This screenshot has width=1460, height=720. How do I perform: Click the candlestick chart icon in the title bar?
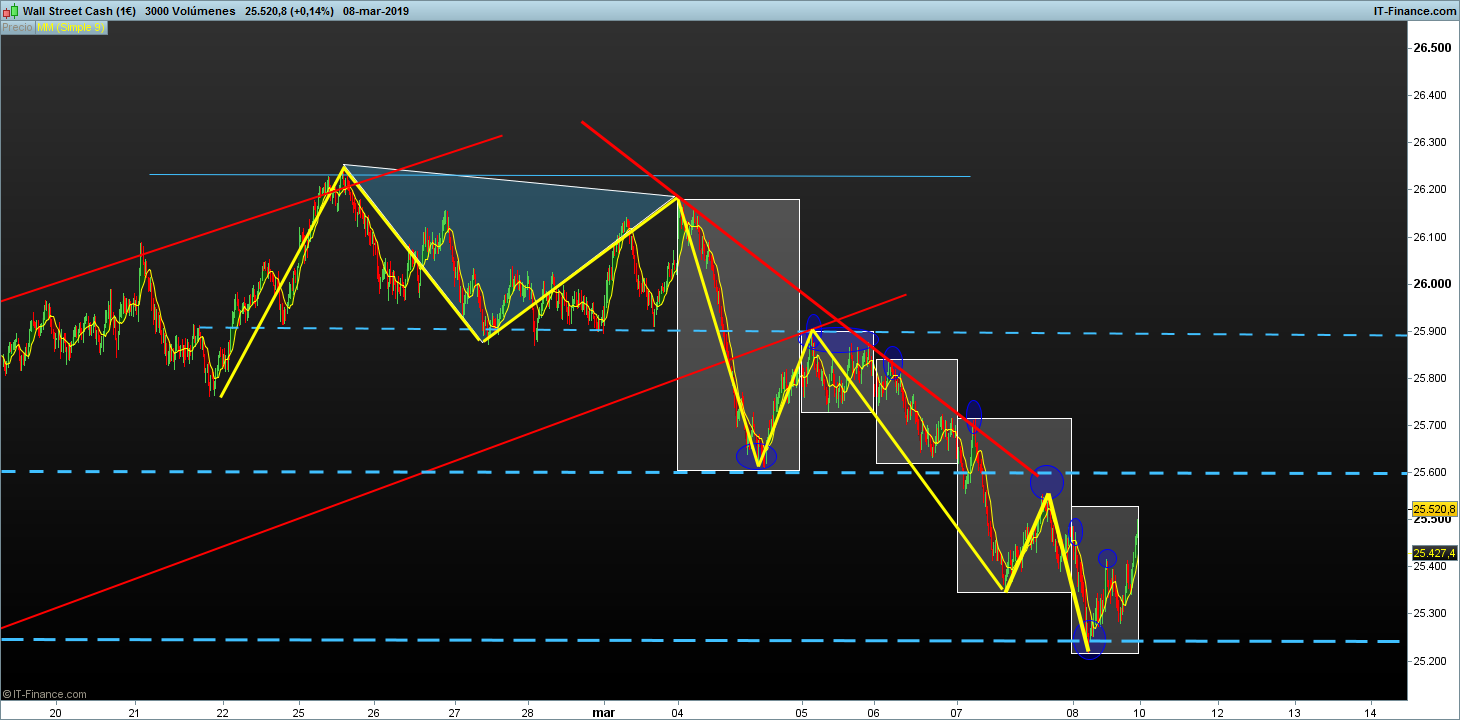pyautogui.click(x=10, y=11)
